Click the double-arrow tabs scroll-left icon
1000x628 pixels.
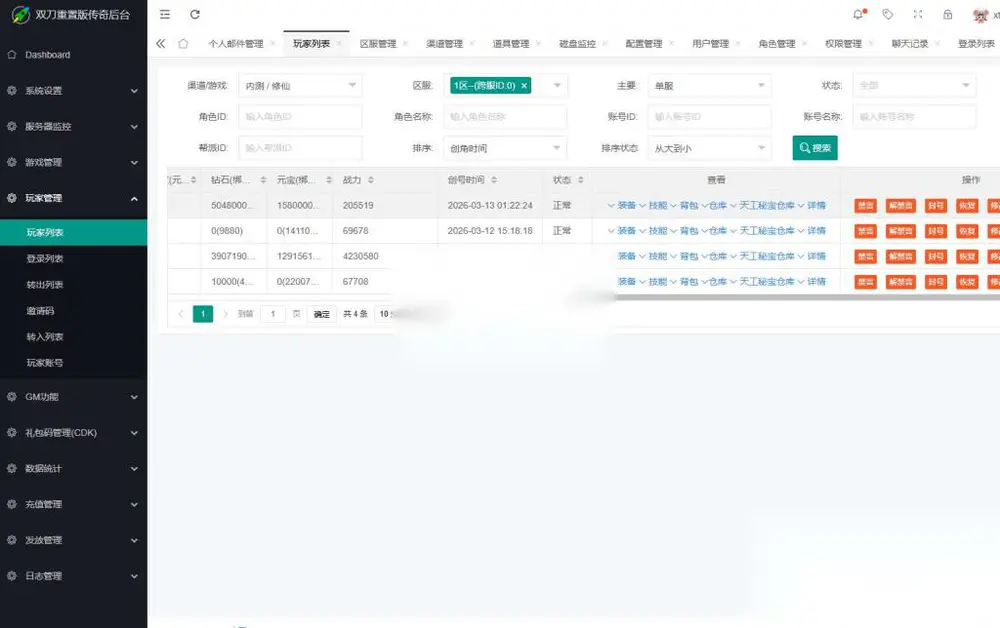click(161, 43)
